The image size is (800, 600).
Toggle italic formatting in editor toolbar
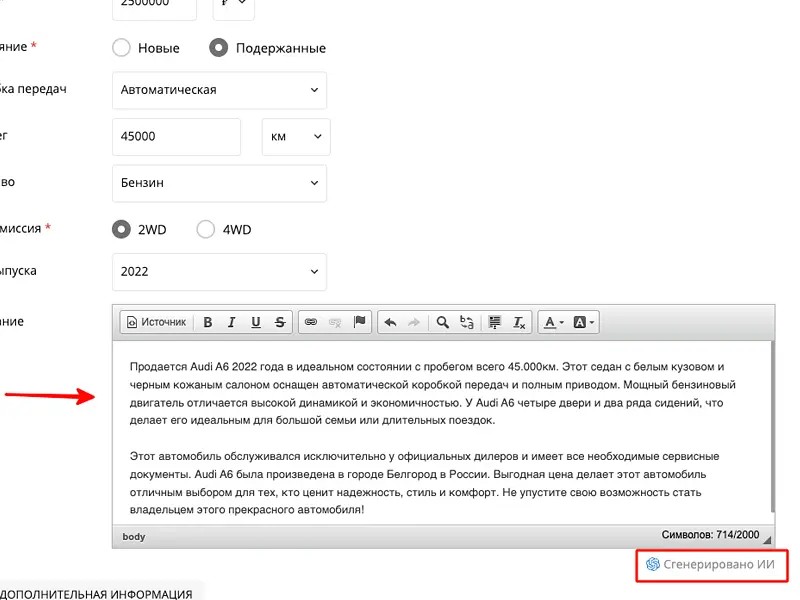coord(232,322)
